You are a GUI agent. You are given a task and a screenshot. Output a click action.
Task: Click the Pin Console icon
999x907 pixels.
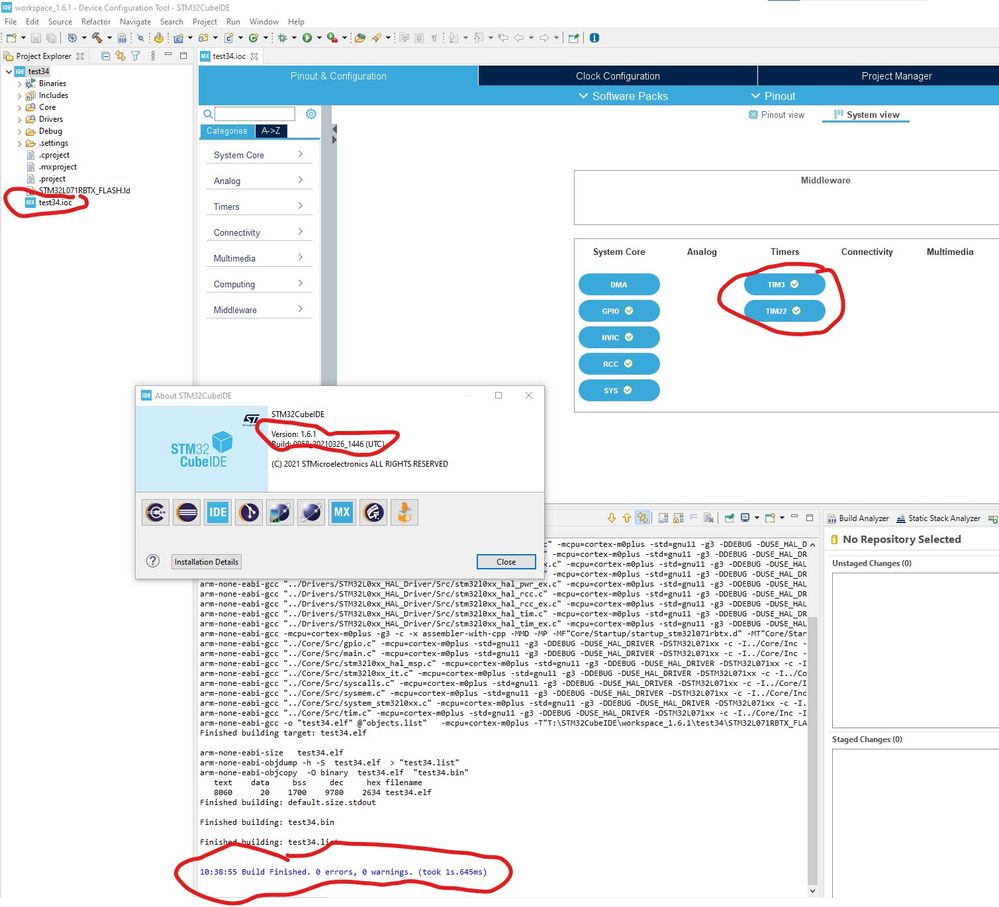coord(729,518)
